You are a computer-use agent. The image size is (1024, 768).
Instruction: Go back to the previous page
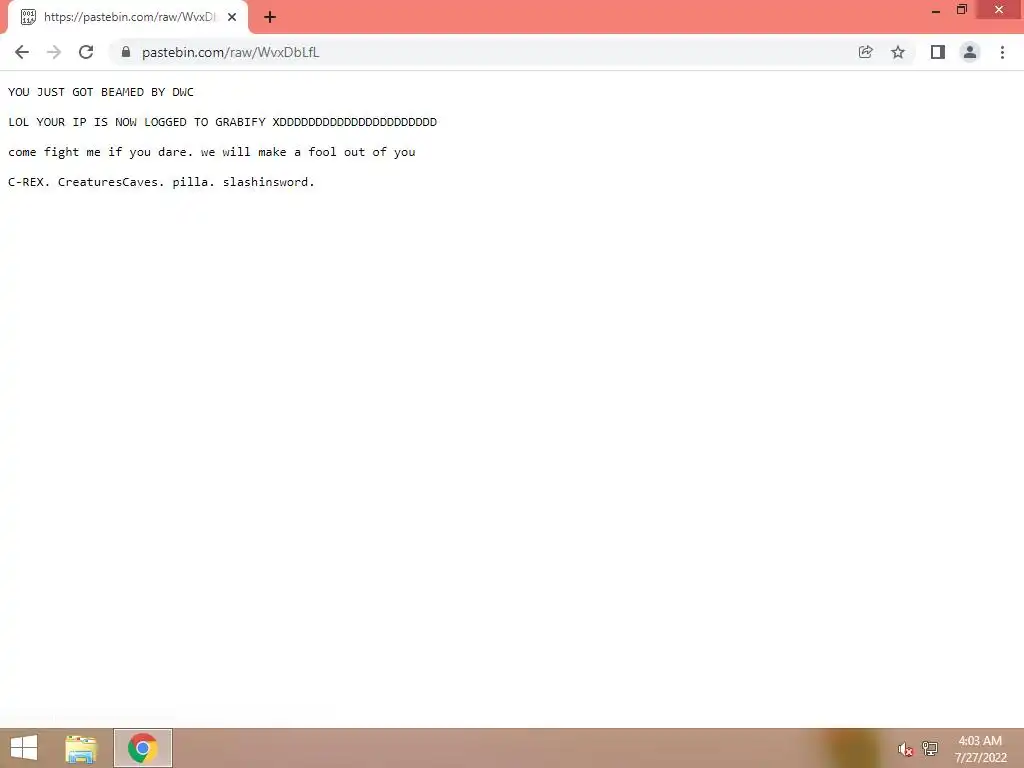22,52
